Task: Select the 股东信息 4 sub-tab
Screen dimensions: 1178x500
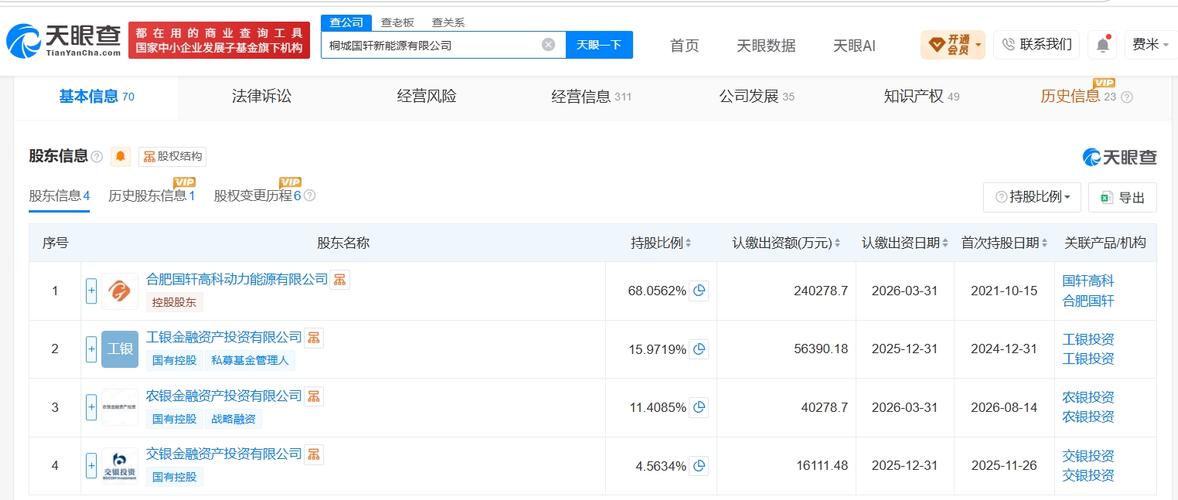Action: click(59, 196)
